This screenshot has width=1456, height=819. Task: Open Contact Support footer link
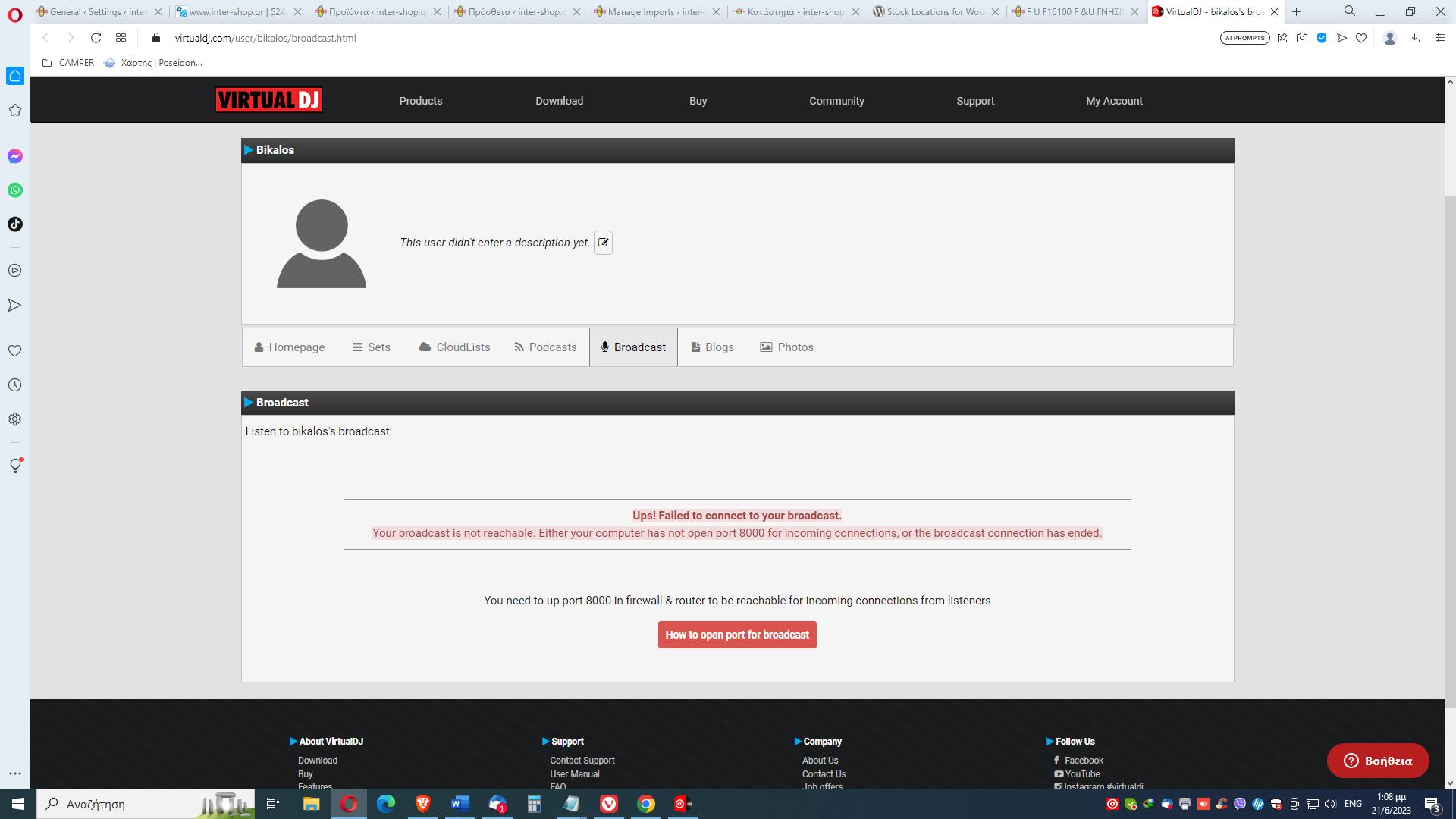(582, 761)
